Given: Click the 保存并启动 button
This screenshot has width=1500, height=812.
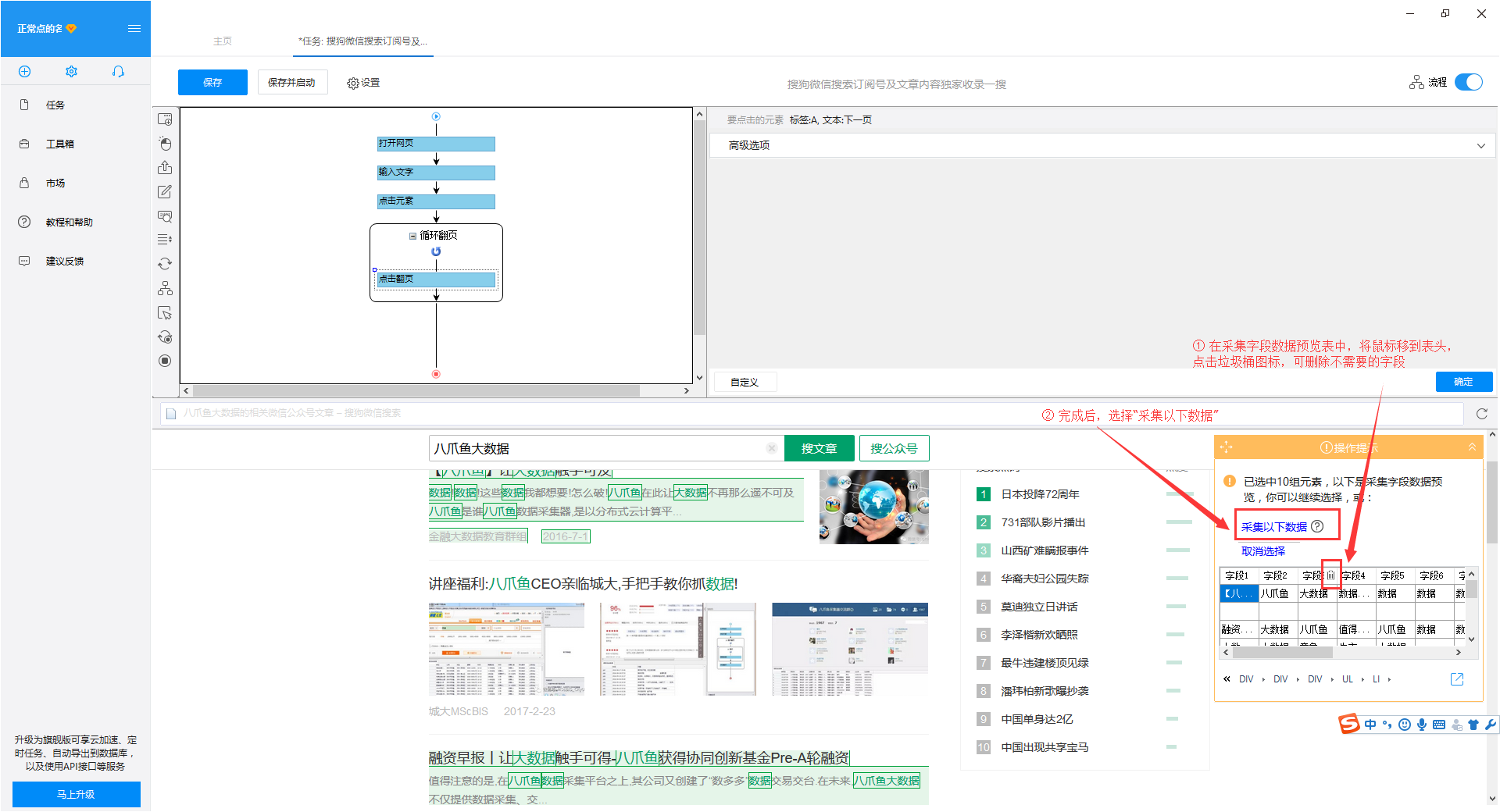Looking at the screenshot, I should (291, 82).
